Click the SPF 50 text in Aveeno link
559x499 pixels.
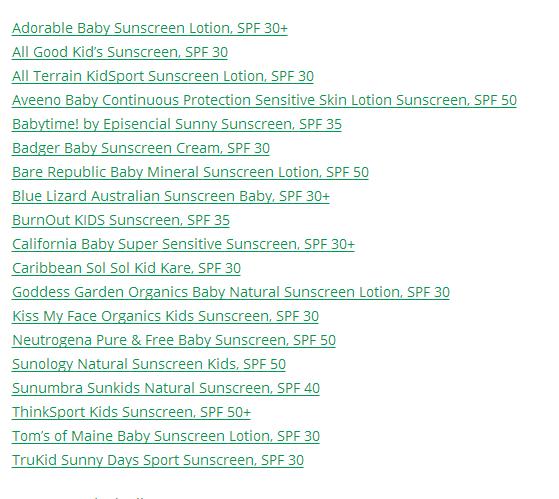495,100
